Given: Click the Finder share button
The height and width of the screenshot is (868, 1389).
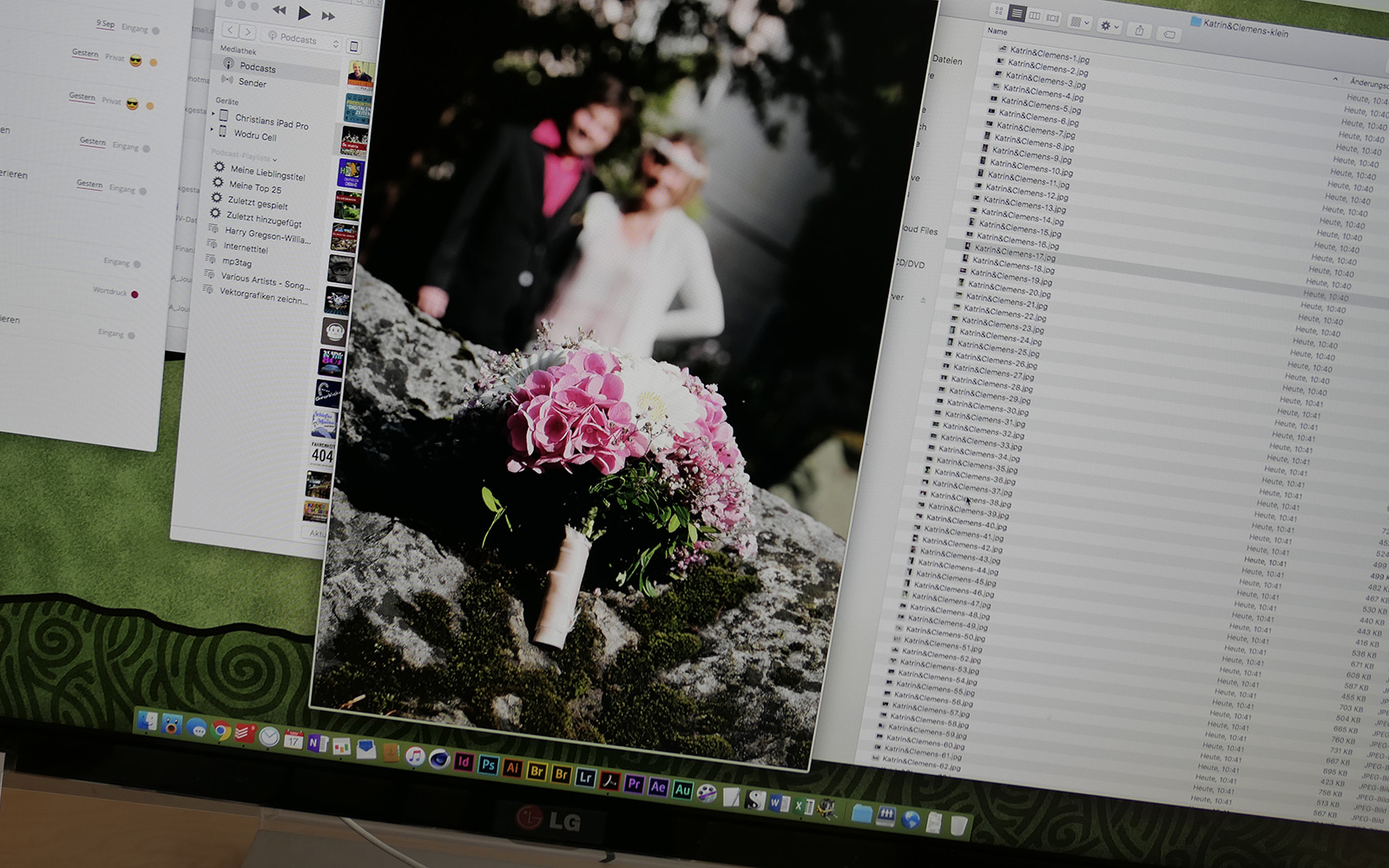Looking at the screenshot, I should click(x=1140, y=30).
